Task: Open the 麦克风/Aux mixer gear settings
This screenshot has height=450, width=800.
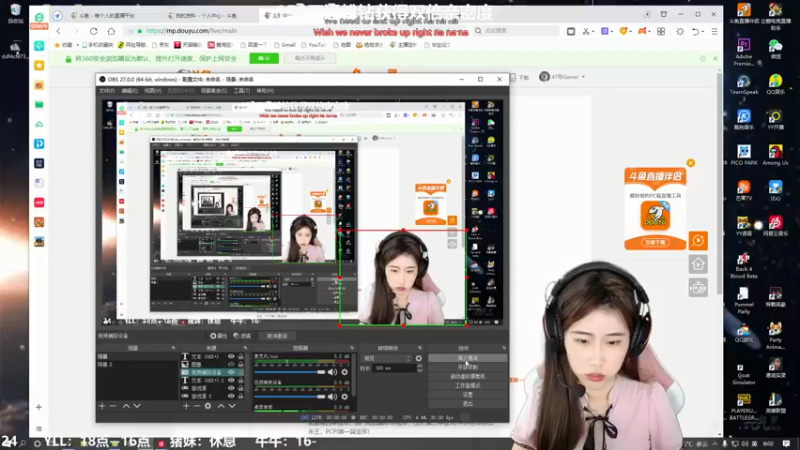Action: [344, 372]
